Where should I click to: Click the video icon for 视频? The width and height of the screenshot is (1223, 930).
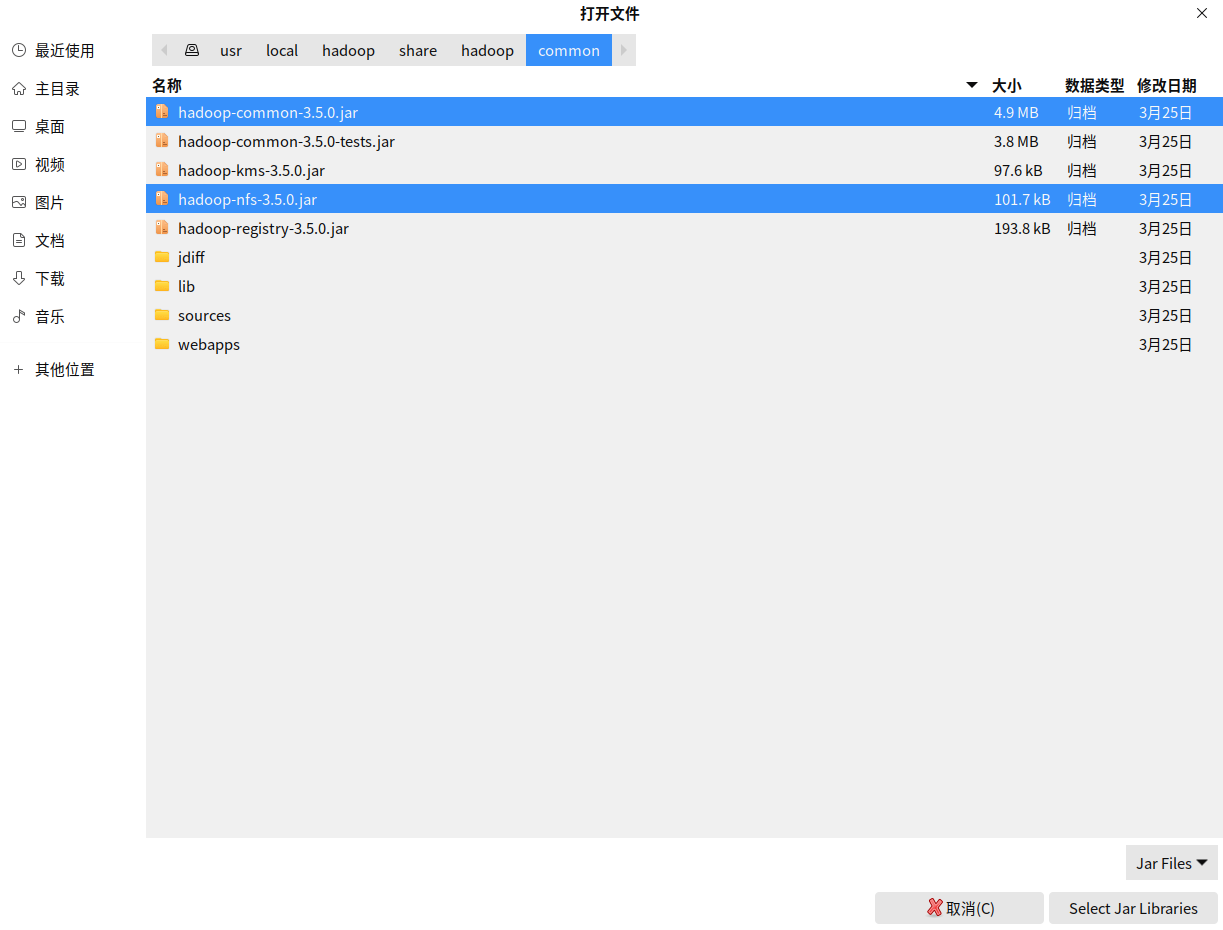point(18,164)
